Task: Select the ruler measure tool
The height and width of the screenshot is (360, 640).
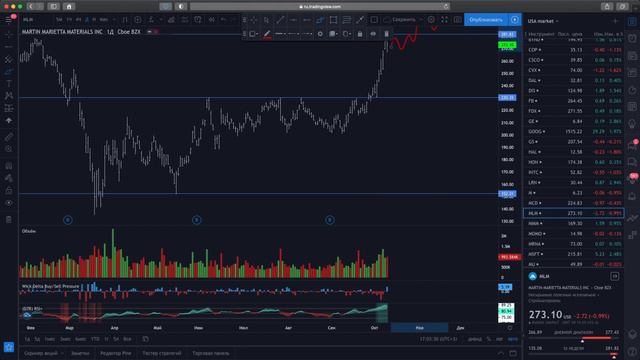Action: tap(9, 137)
